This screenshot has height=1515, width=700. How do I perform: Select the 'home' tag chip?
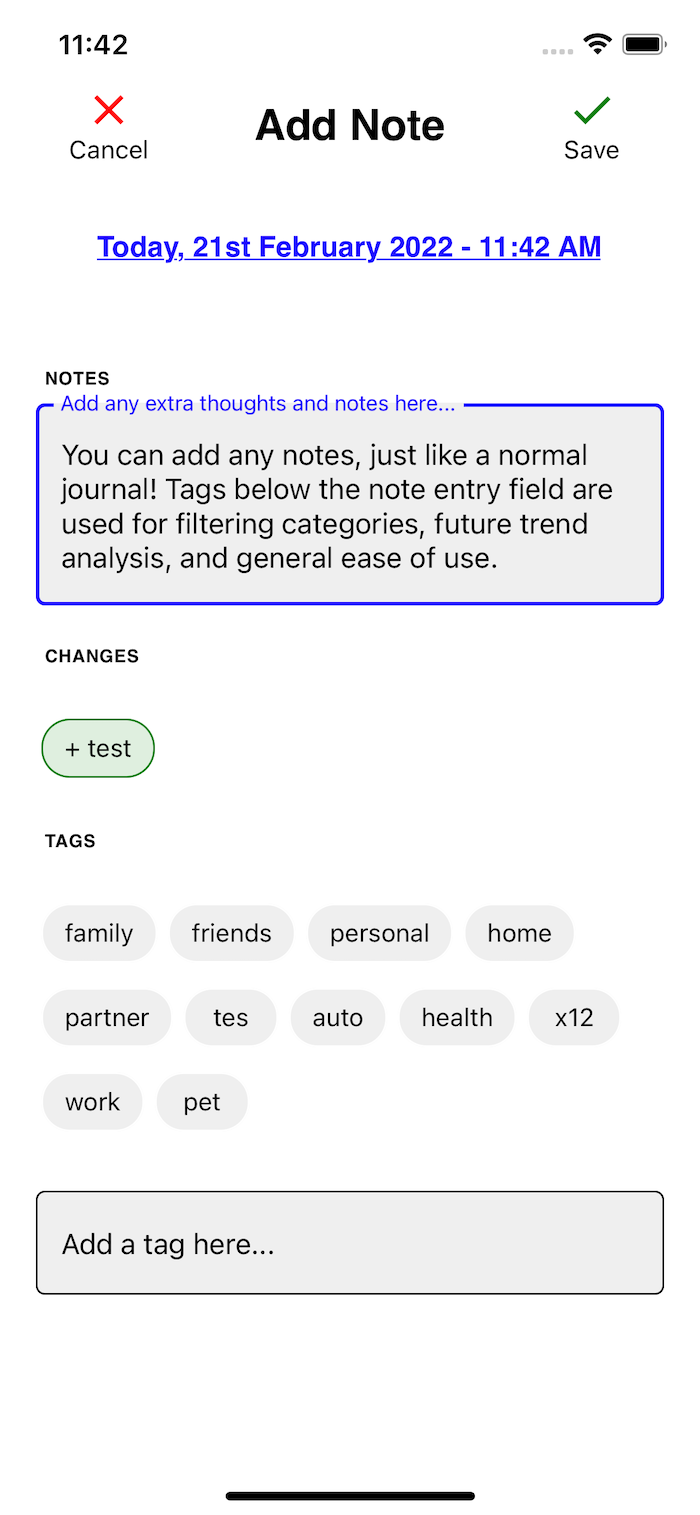(520, 933)
